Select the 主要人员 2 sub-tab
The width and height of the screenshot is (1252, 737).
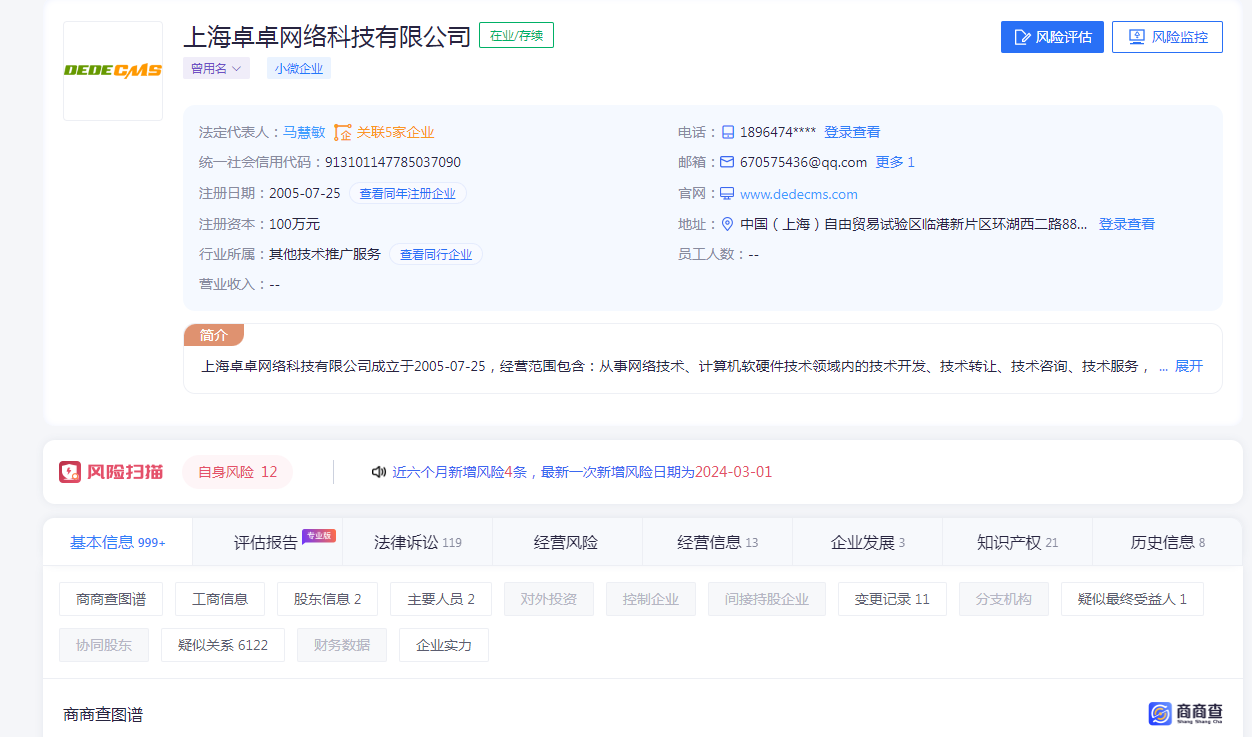[x=441, y=599]
